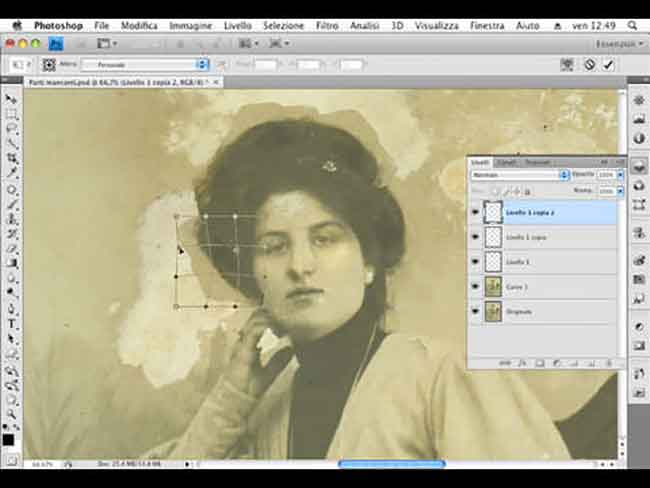650x488 pixels.
Task: Select the Livello 1 copia layer row
Action: coord(543,237)
